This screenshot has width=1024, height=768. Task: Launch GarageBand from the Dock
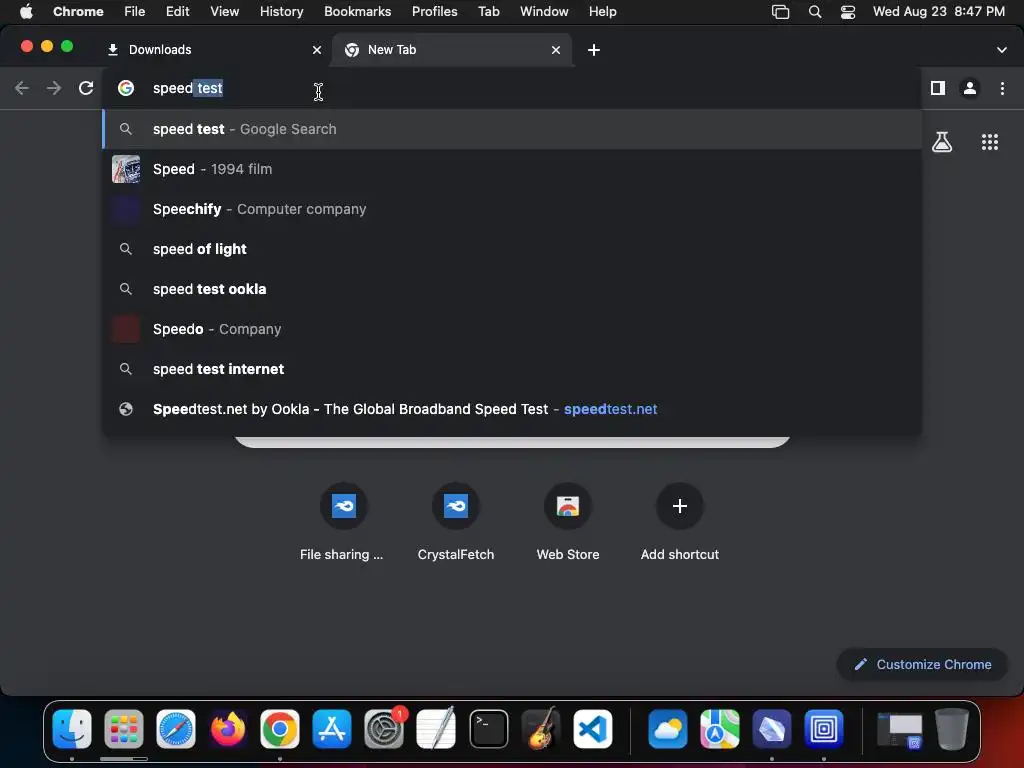pos(541,728)
